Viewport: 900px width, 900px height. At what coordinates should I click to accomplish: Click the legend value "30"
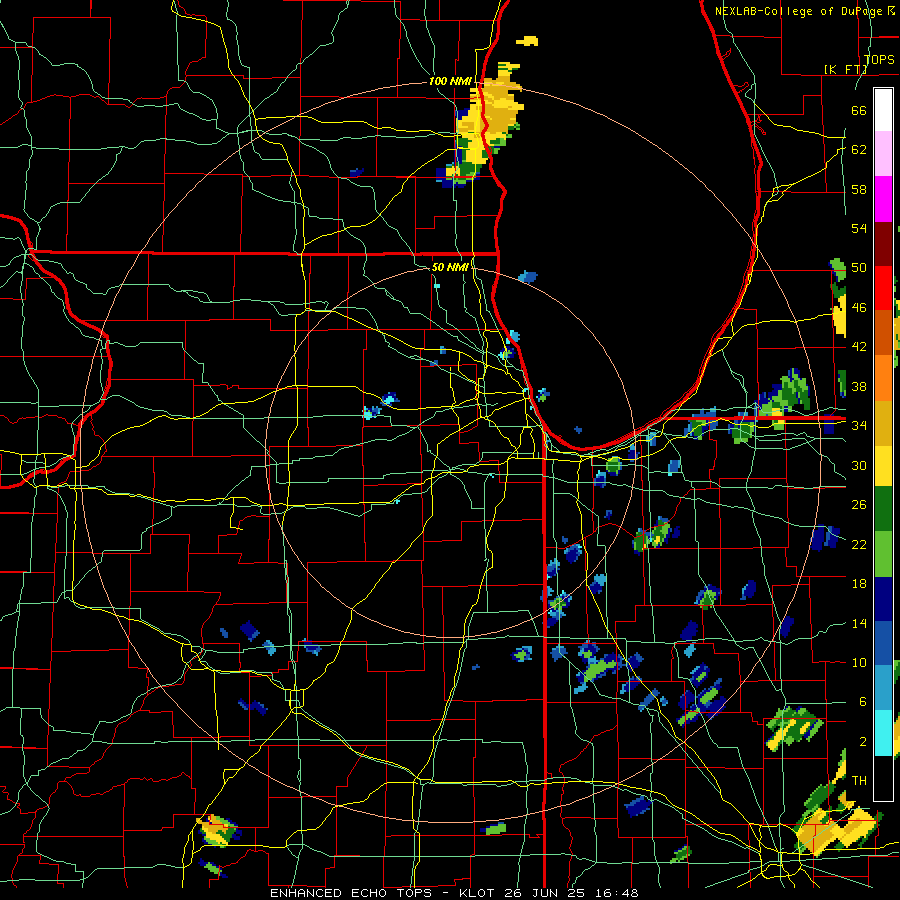[x=859, y=465]
